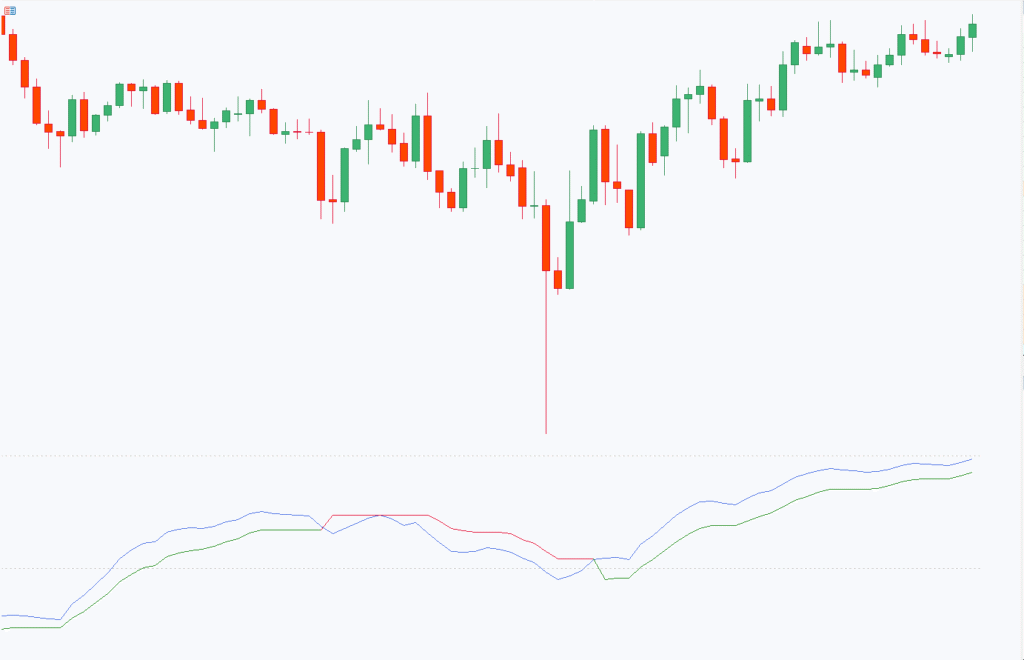Click the lower flat red segment of indicator line

point(575,559)
